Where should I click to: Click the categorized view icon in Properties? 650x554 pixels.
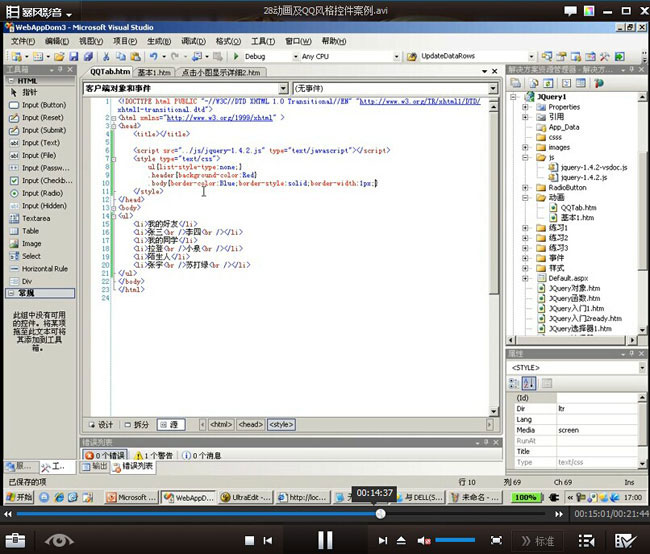point(514,383)
